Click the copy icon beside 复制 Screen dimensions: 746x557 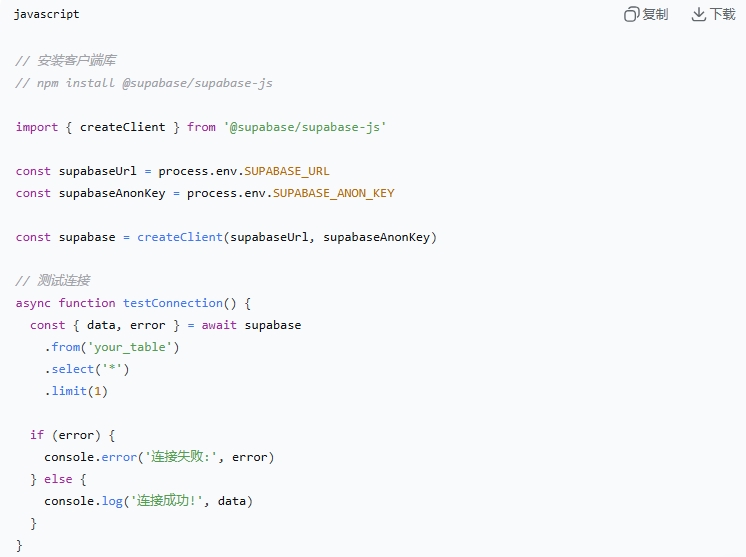pyautogui.click(x=632, y=15)
